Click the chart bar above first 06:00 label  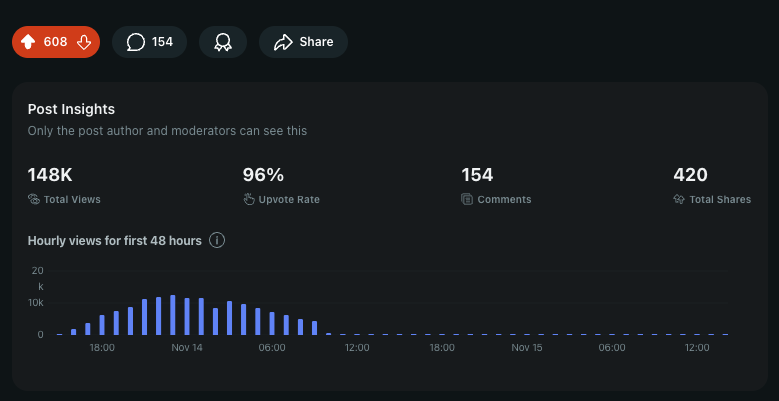point(272,323)
